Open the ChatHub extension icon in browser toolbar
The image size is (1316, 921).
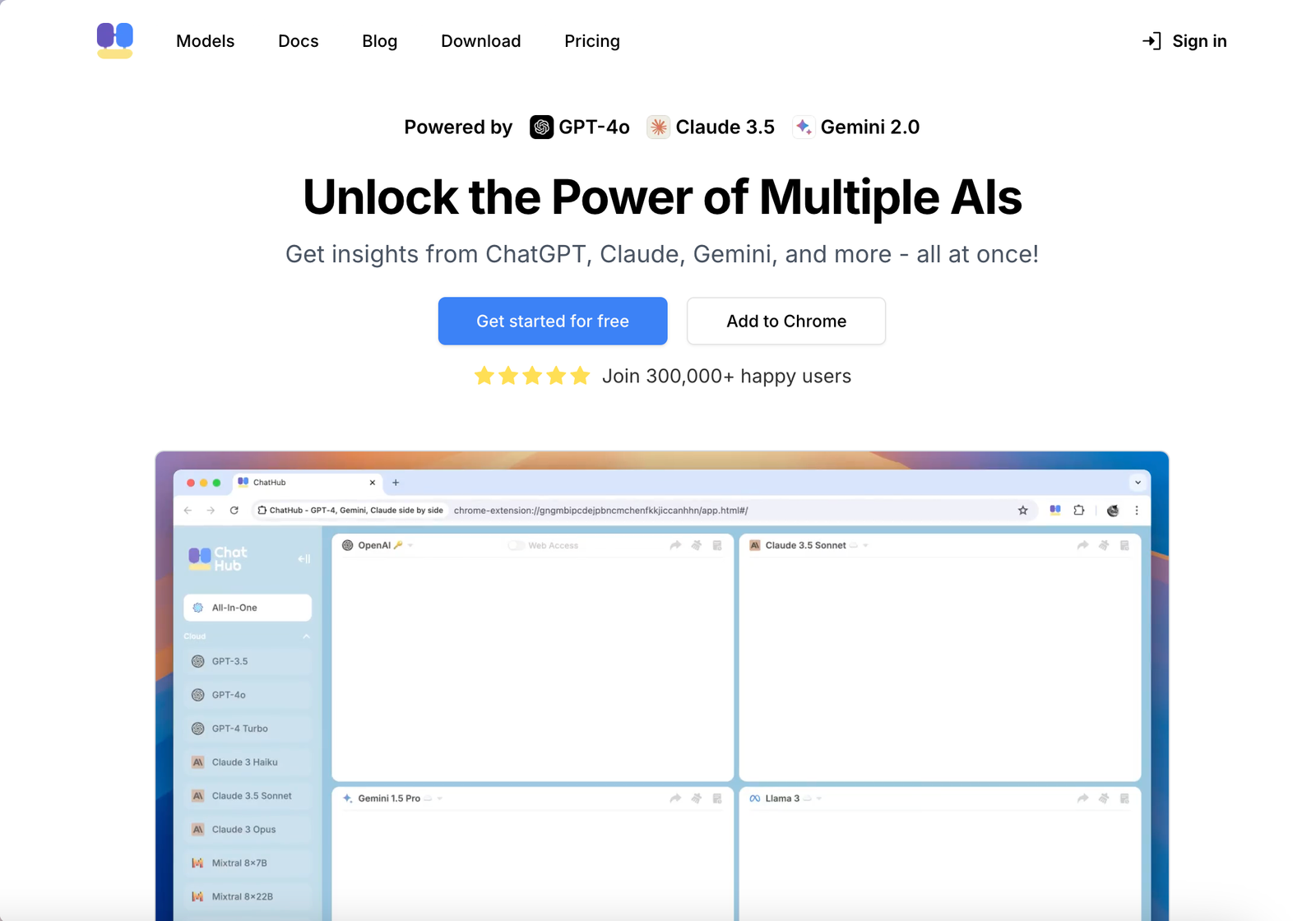pos(1054,510)
